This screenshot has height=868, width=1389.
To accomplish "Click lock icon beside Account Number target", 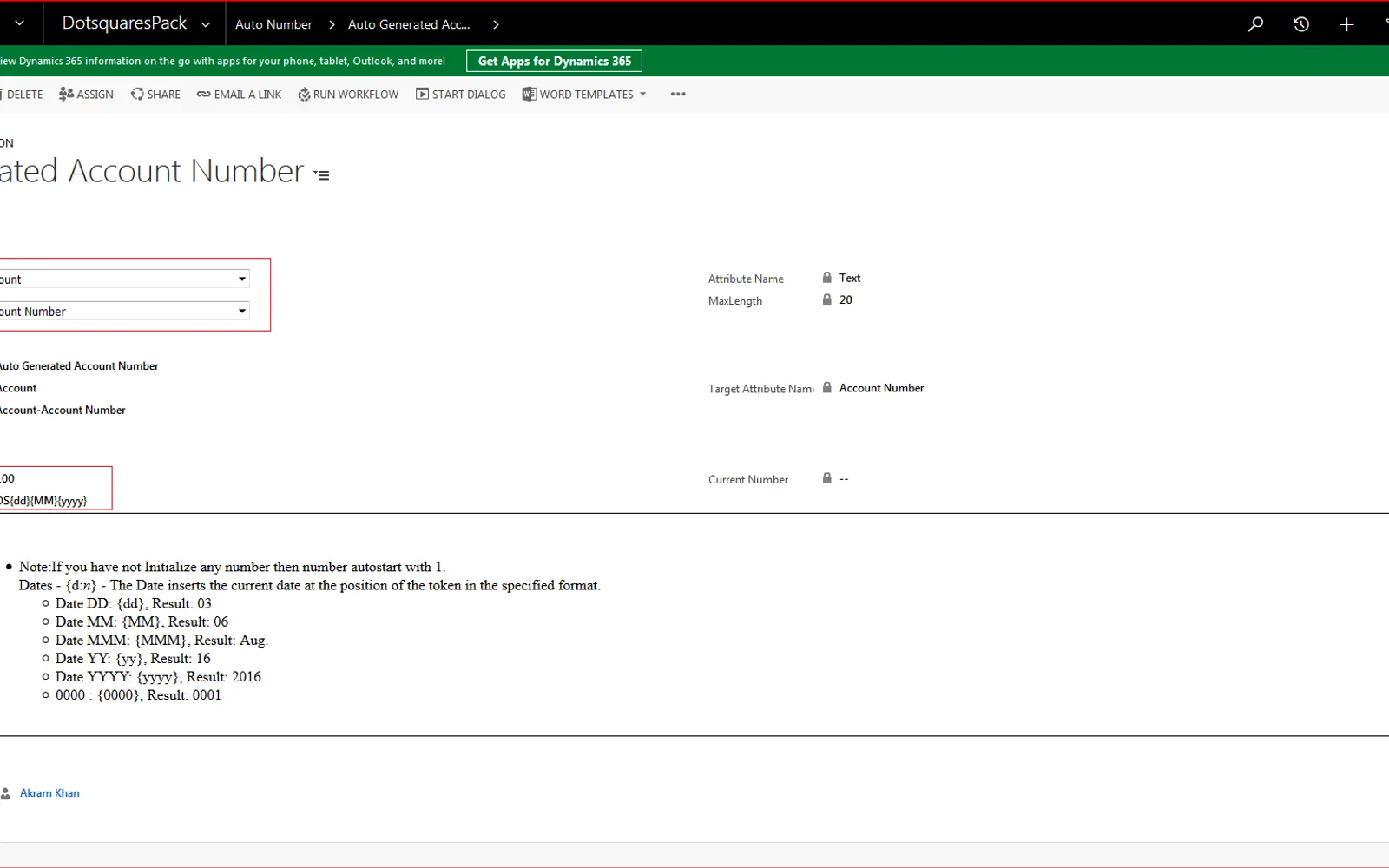I will click(x=826, y=388).
